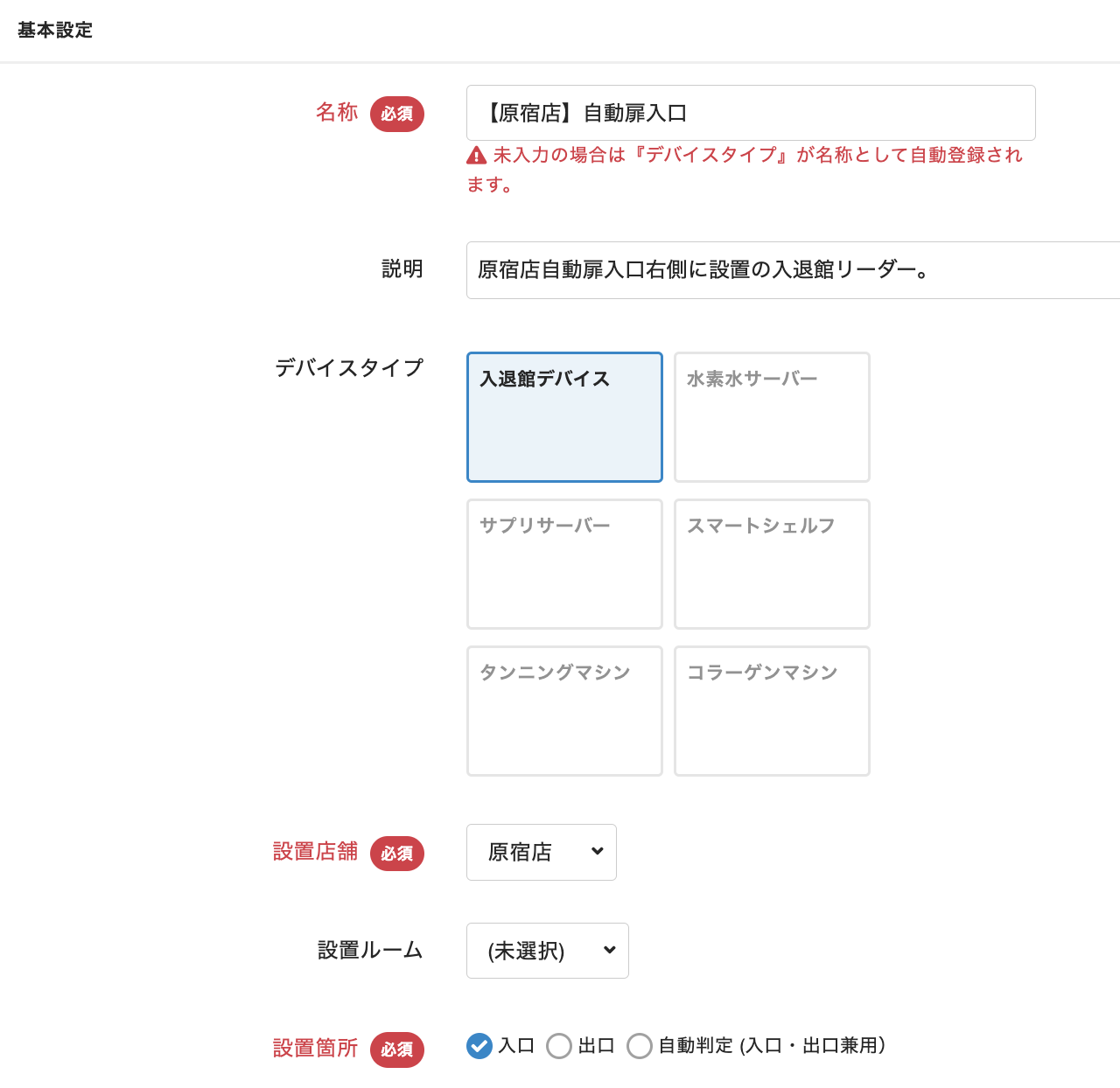
Task: Choose the スマートシェルフ device type
Action: (772, 564)
